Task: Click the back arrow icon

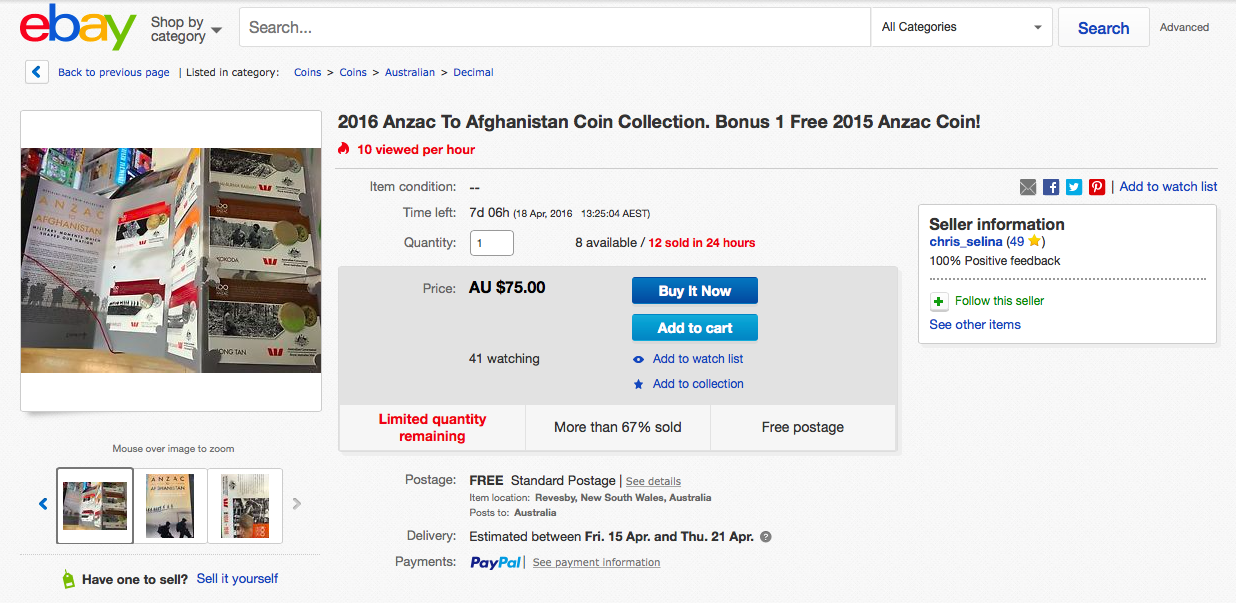Action: coord(37,72)
